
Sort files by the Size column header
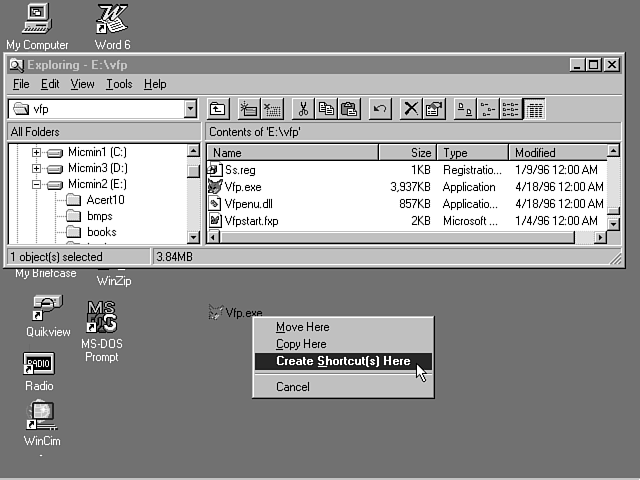pos(407,153)
